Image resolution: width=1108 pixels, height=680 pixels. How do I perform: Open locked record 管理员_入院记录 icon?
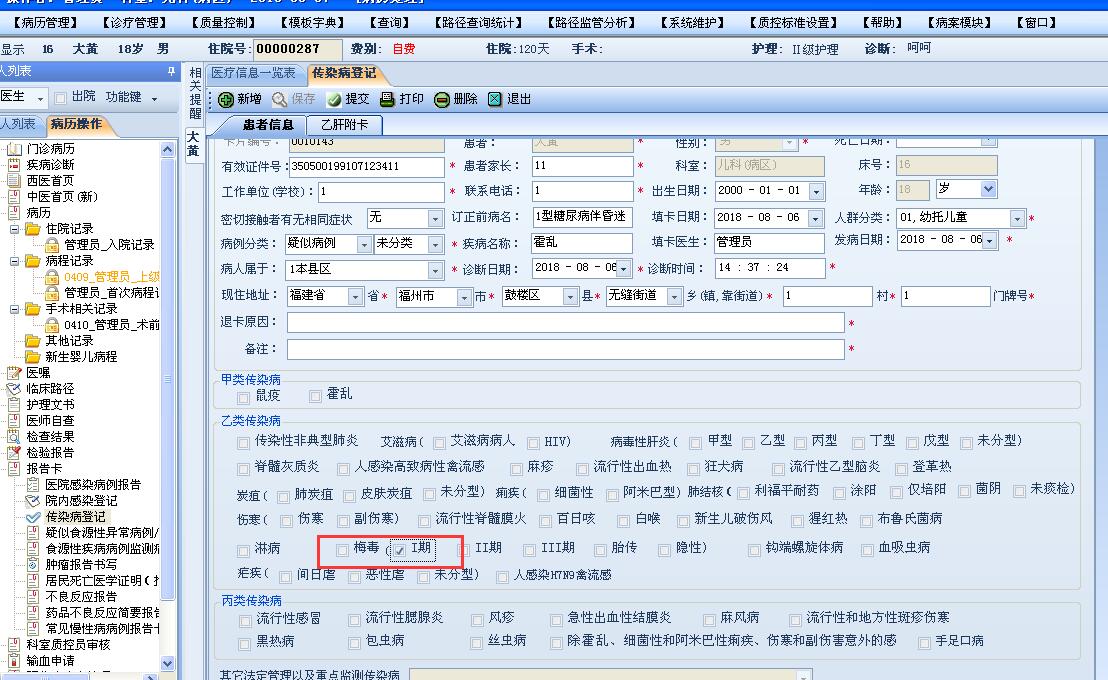(x=52, y=245)
